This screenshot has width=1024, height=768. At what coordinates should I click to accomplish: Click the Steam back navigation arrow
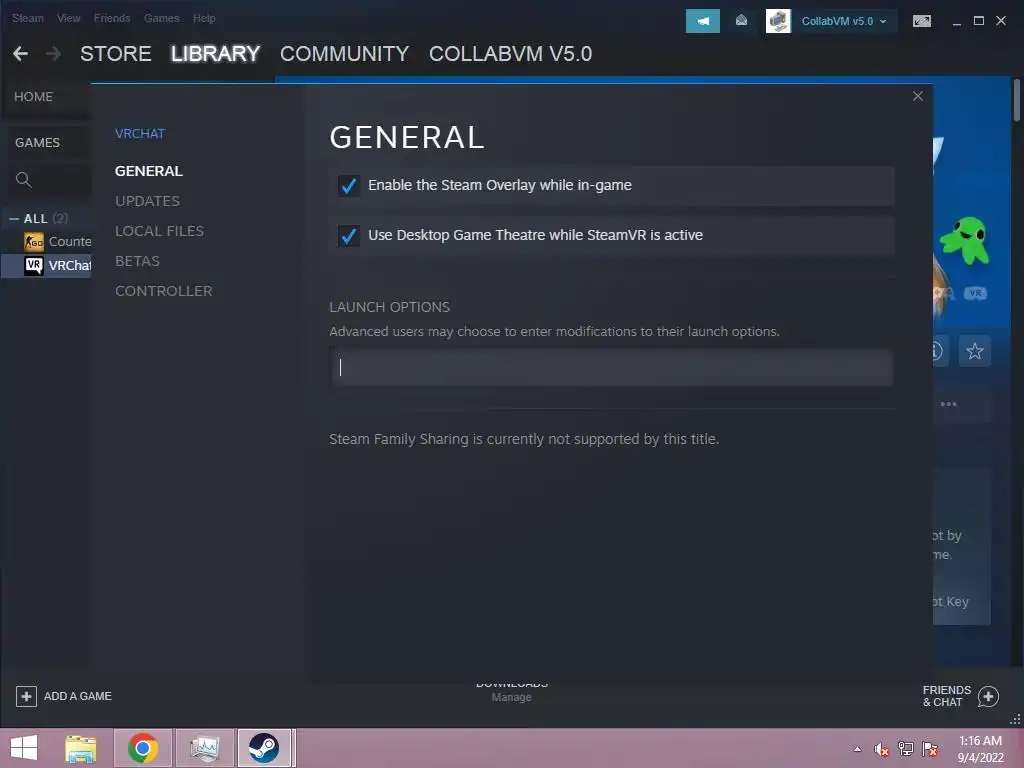(x=20, y=54)
